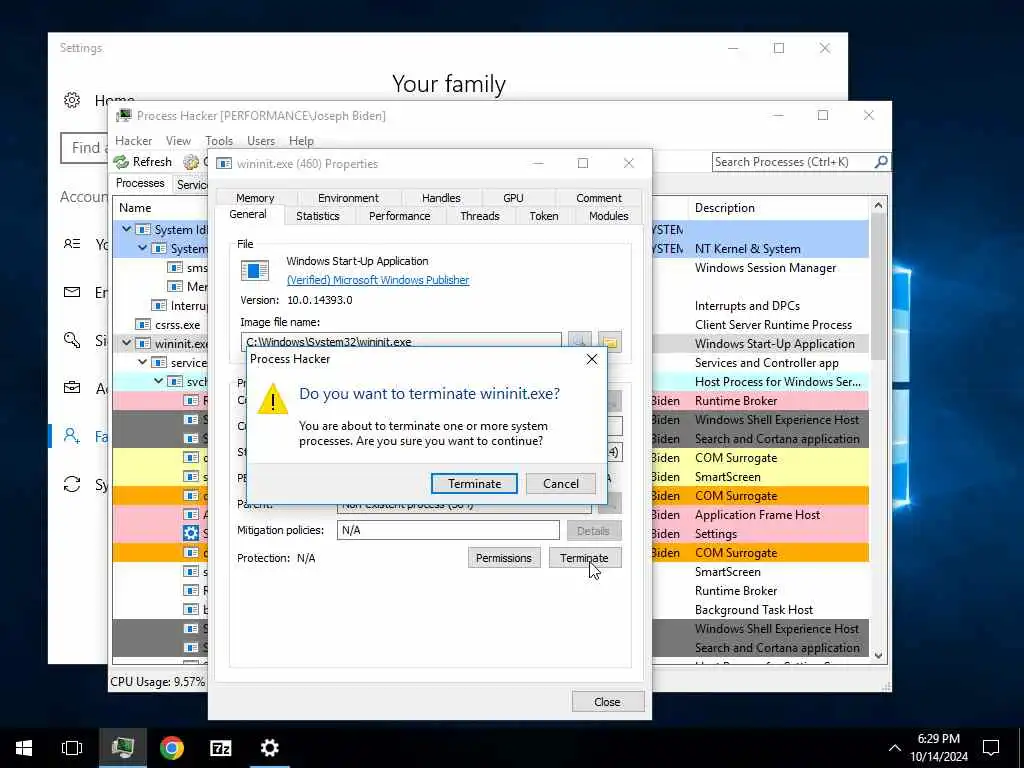The height and width of the screenshot is (768, 1024).
Task: Click the Image file name field
Action: pyautogui.click(x=401, y=342)
